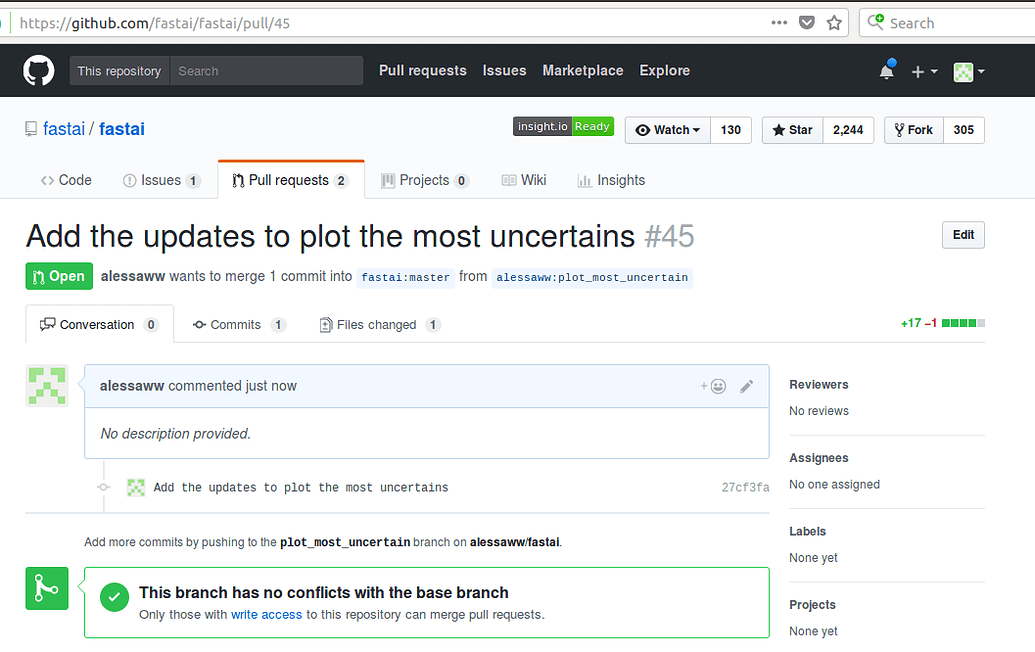Expand the plus create-new menu
Screen dimensions: 1035x652
(923, 71)
